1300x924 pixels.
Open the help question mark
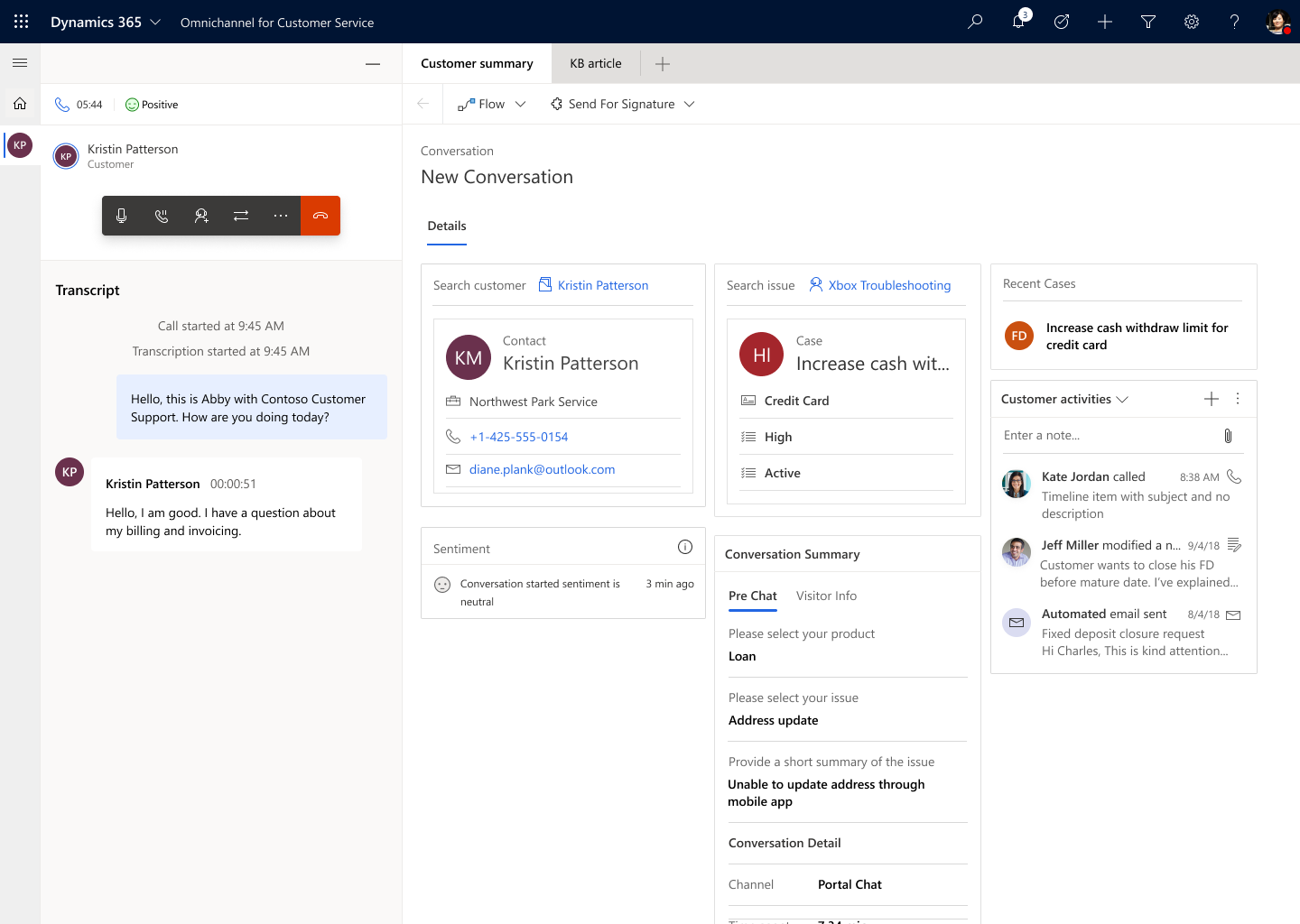tap(1234, 22)
